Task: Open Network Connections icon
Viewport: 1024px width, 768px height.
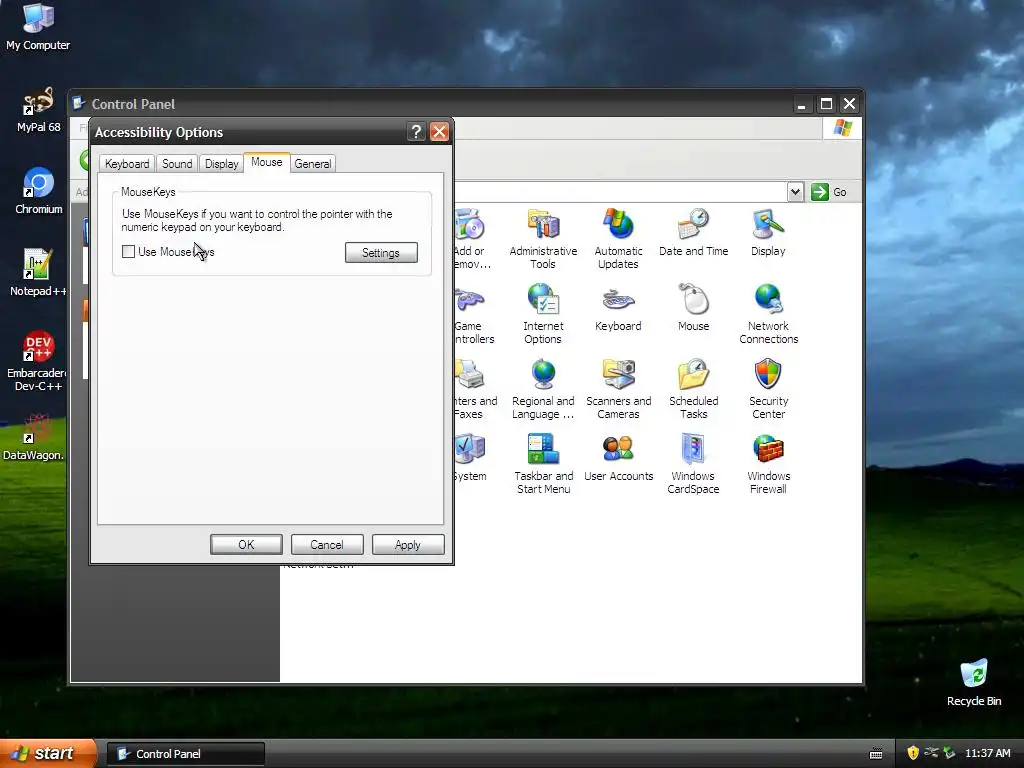Action: pos(769,314)
